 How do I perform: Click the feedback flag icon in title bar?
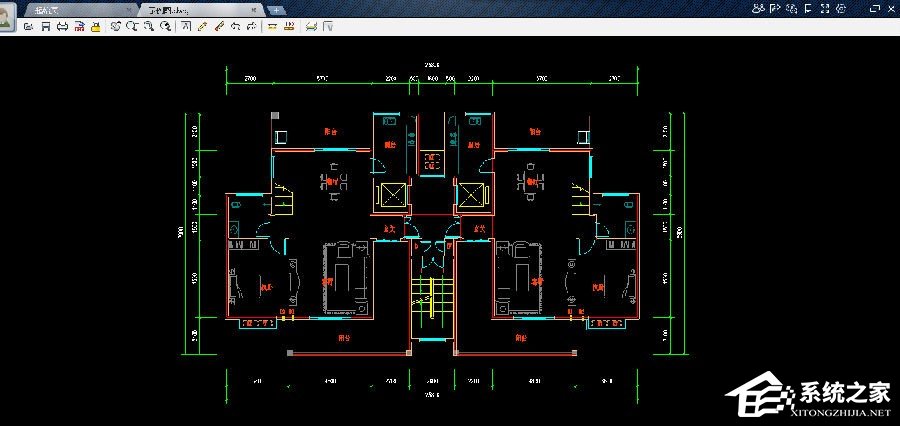[808, 8]
